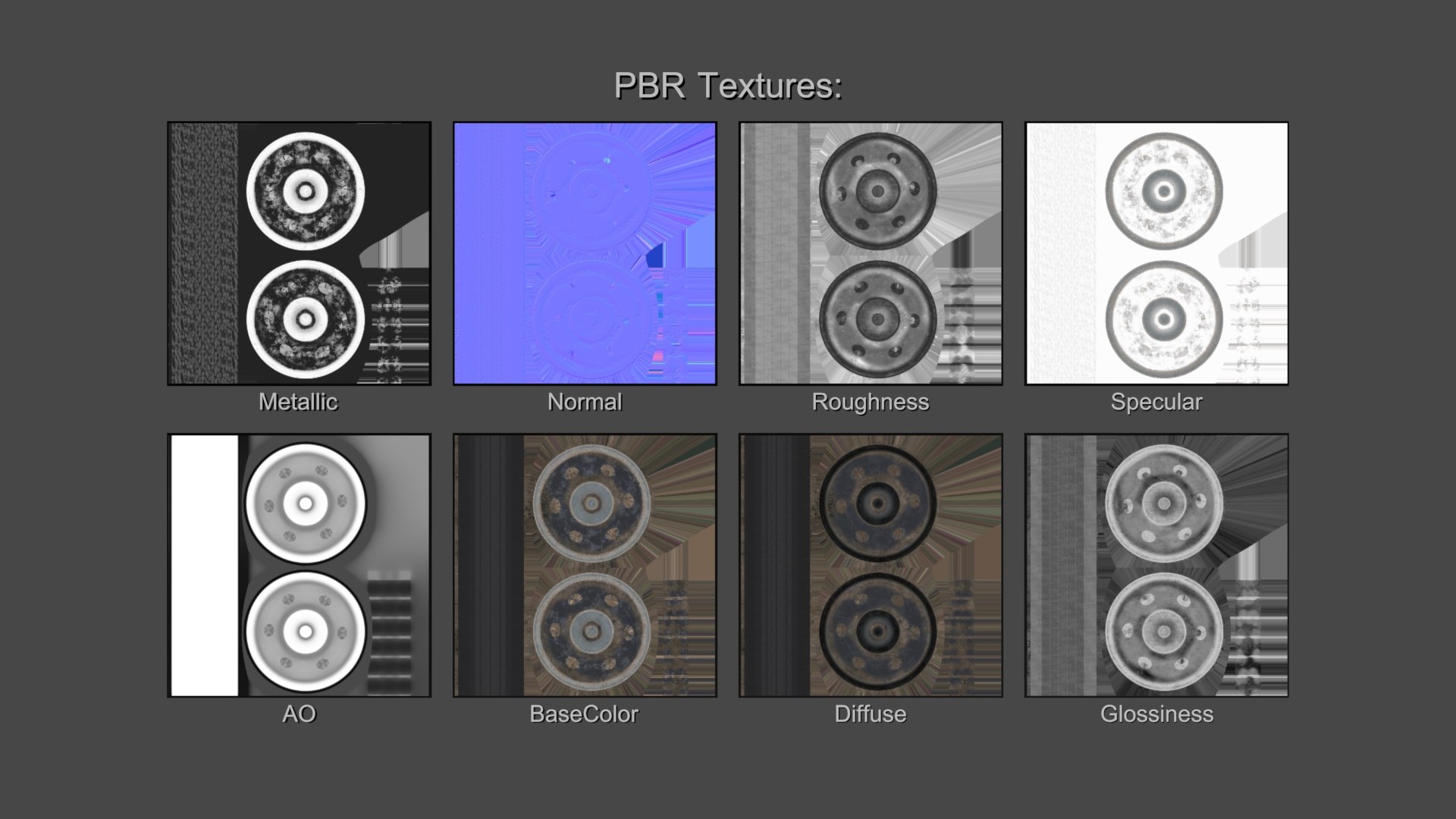Click the 'BaseColor' caption label
The height and width of the screenshot is (819, 1456).
click(584, 714)
